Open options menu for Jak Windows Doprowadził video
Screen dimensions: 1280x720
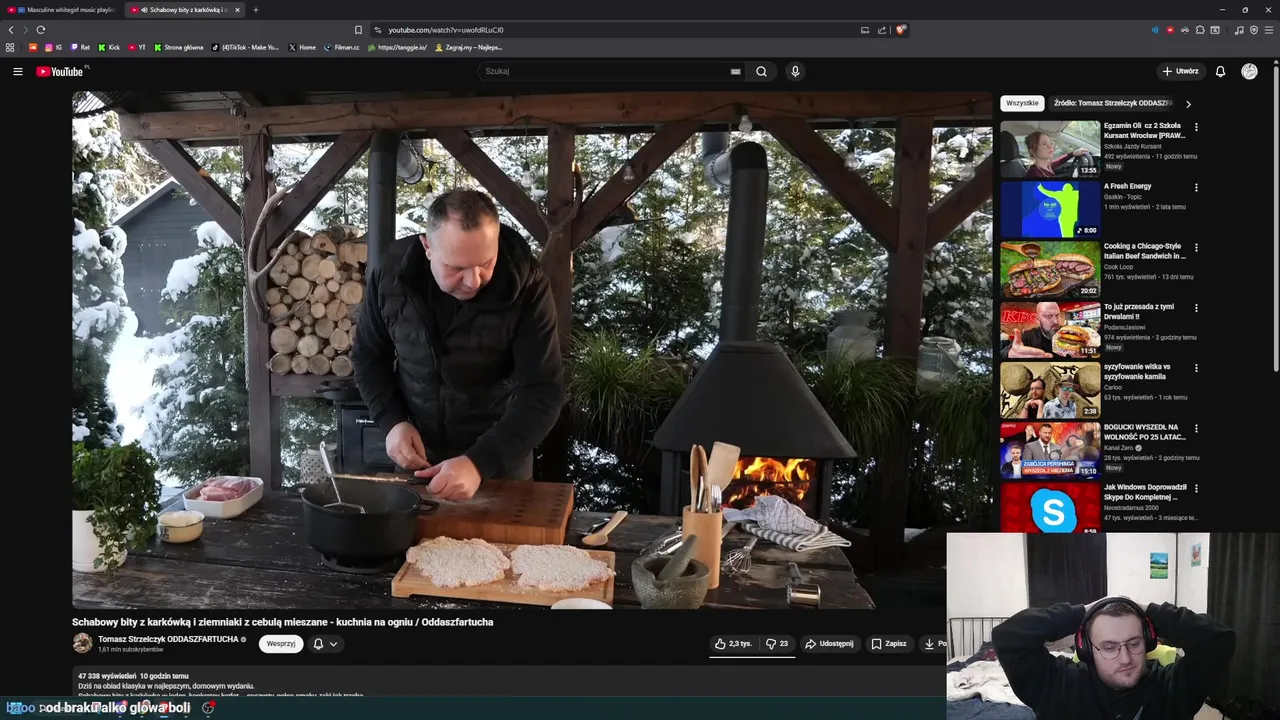click(1196, 488)
